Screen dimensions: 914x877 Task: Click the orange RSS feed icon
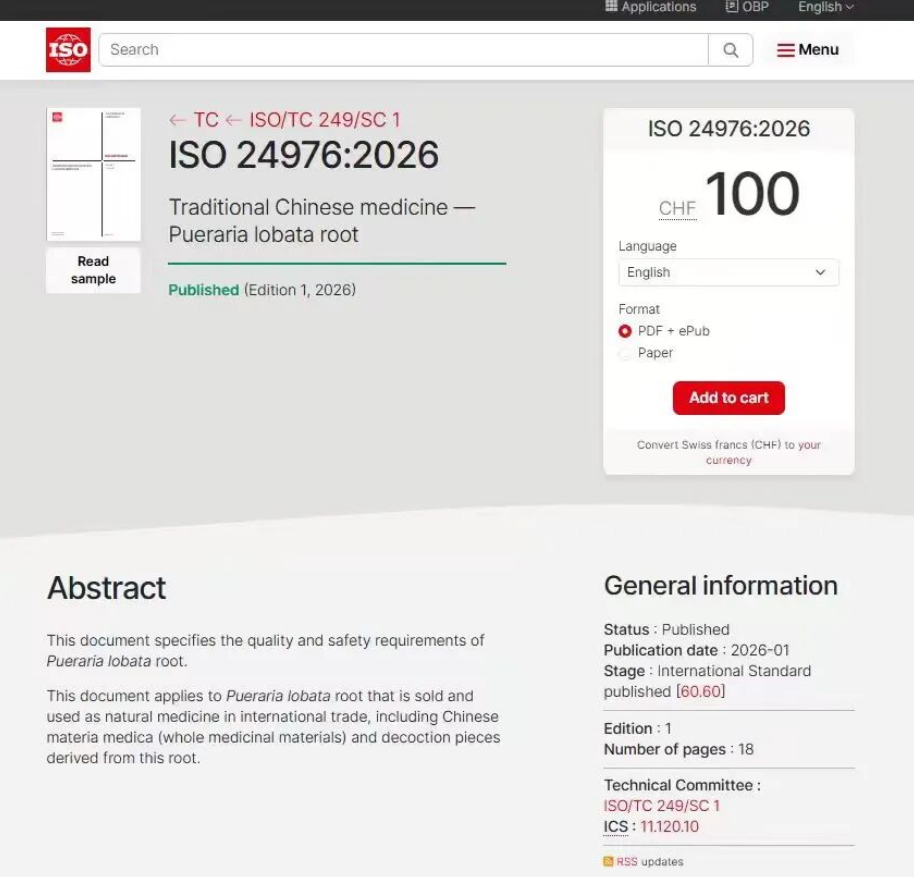(x=608, y=861)
